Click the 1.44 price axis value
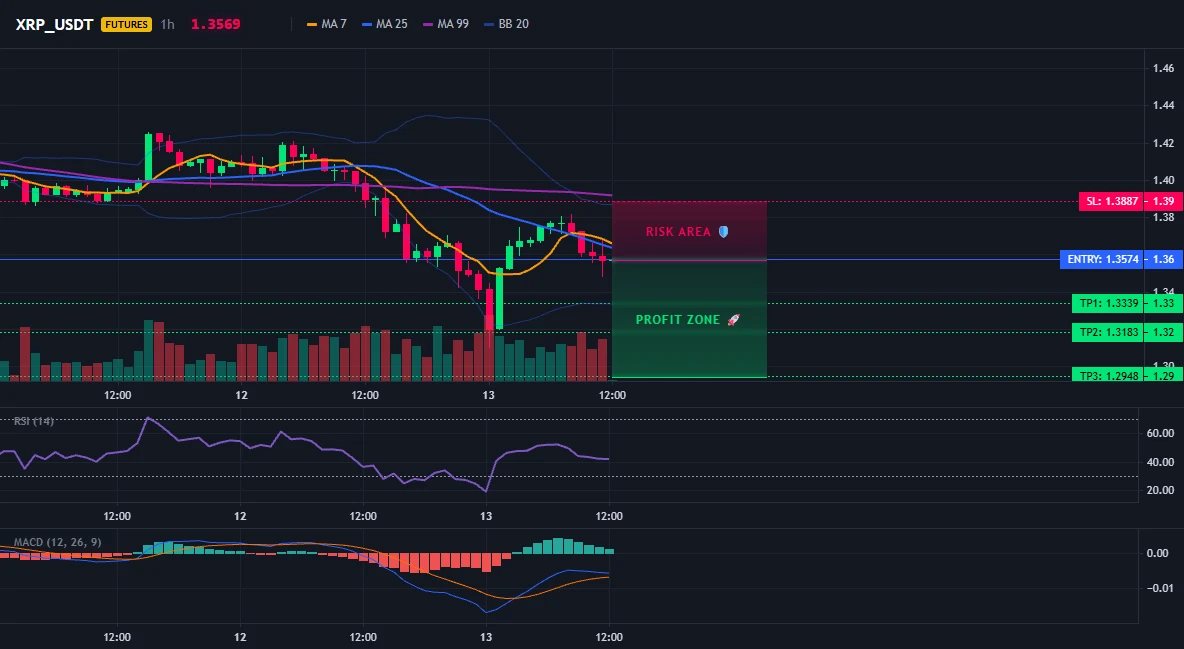This screenshot has width=1184, height=649. coord(1163,106)
